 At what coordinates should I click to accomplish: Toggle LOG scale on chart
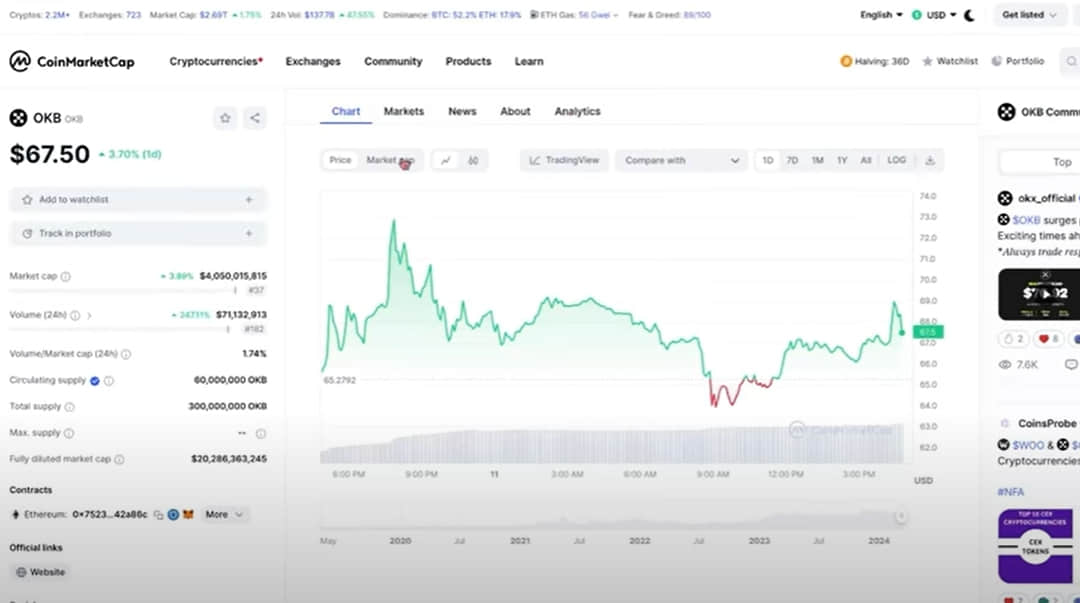point(896,160)
